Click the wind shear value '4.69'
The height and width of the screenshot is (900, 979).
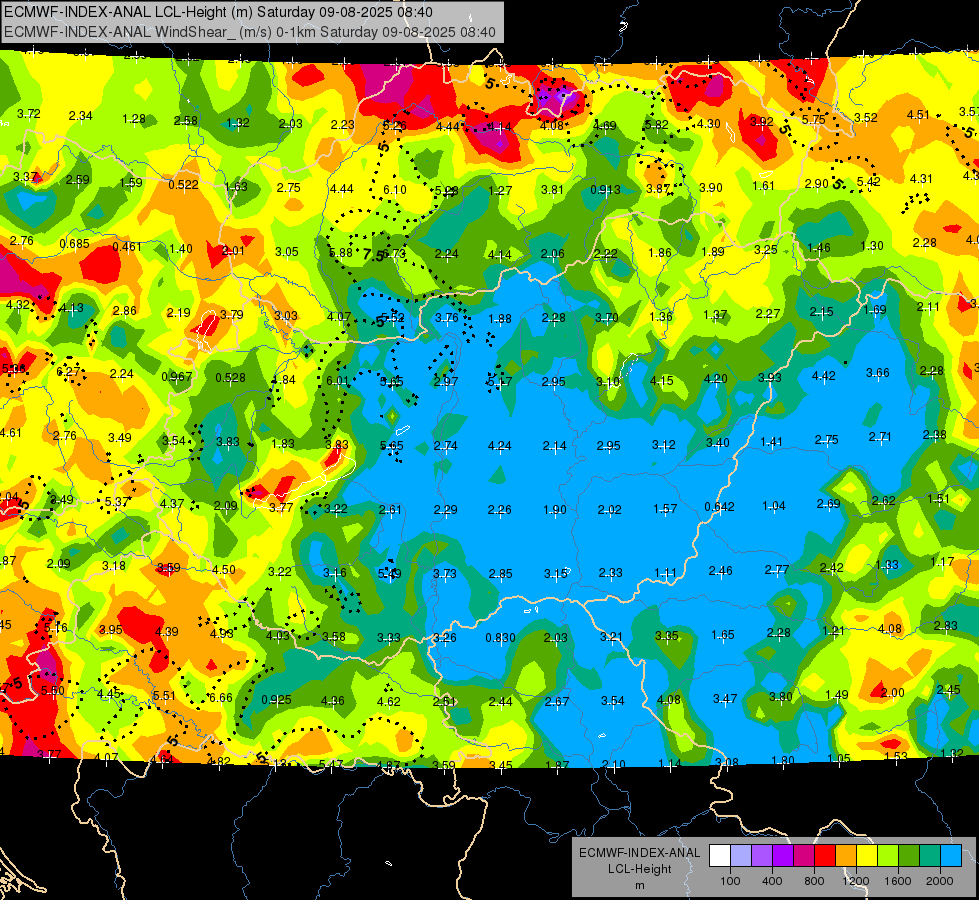(604, 126)
